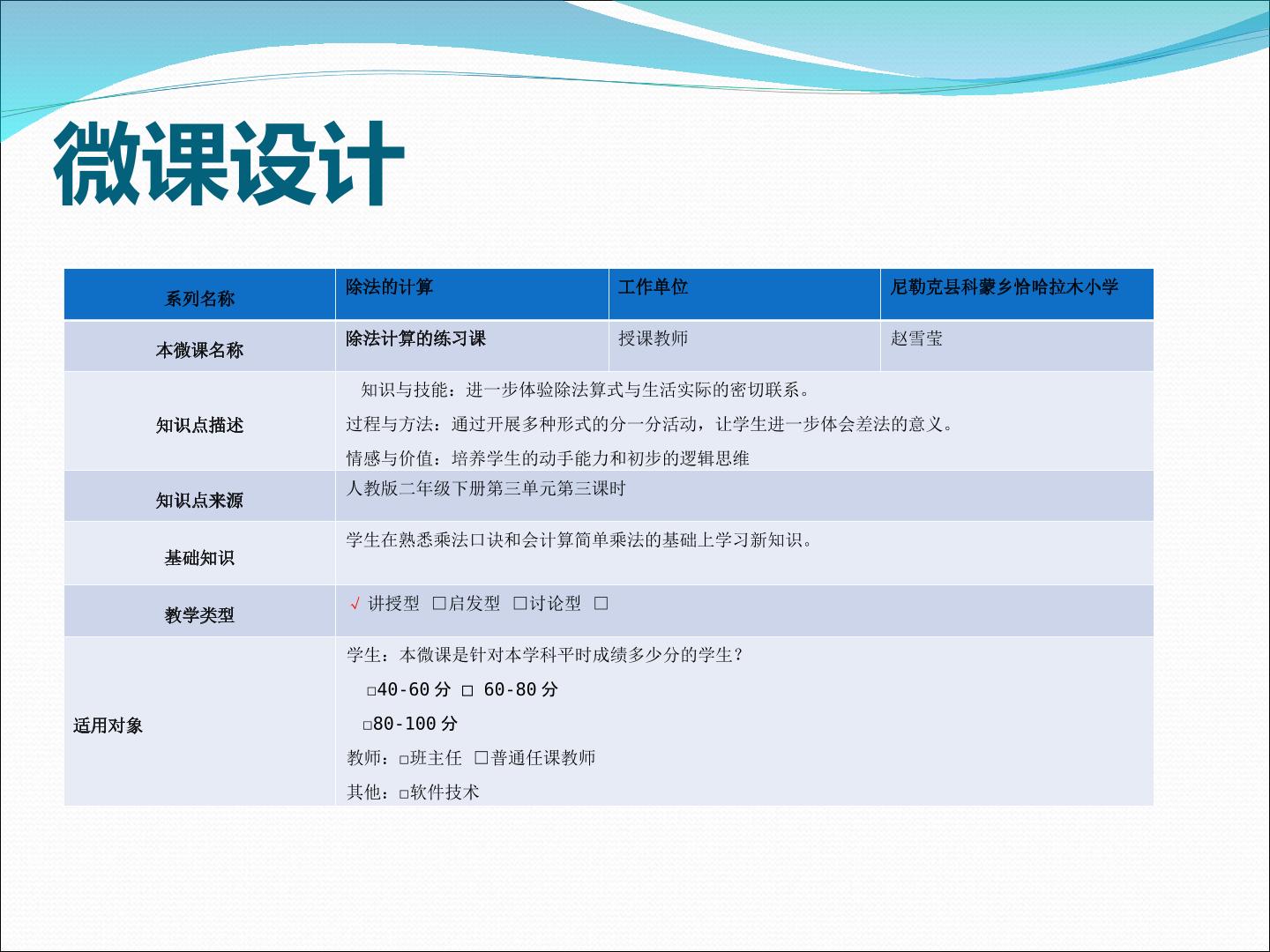1270x952 pixels.
Task: Check the 讨论型 checkbox
Action: (520, 604)
